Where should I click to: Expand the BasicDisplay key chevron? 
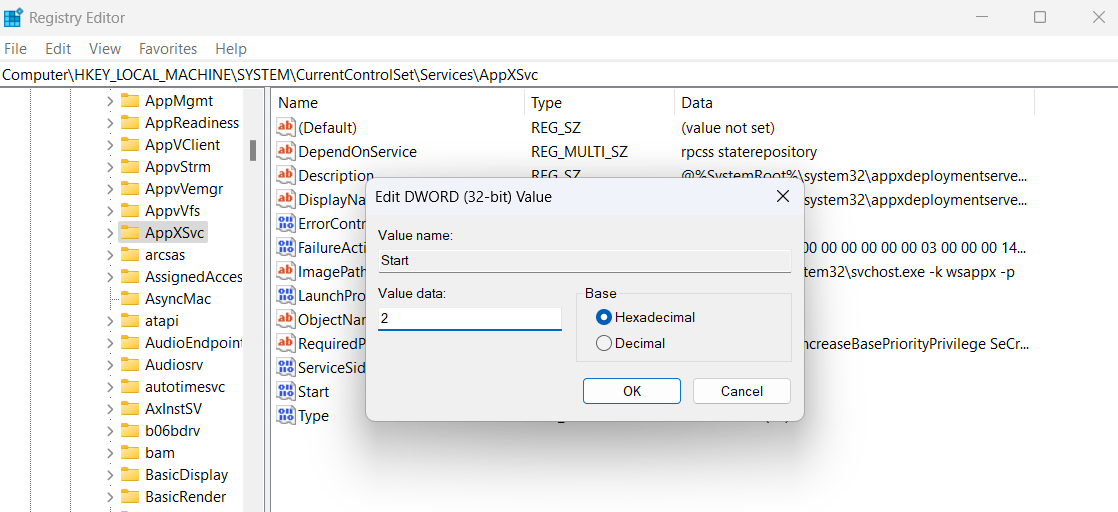110,475
